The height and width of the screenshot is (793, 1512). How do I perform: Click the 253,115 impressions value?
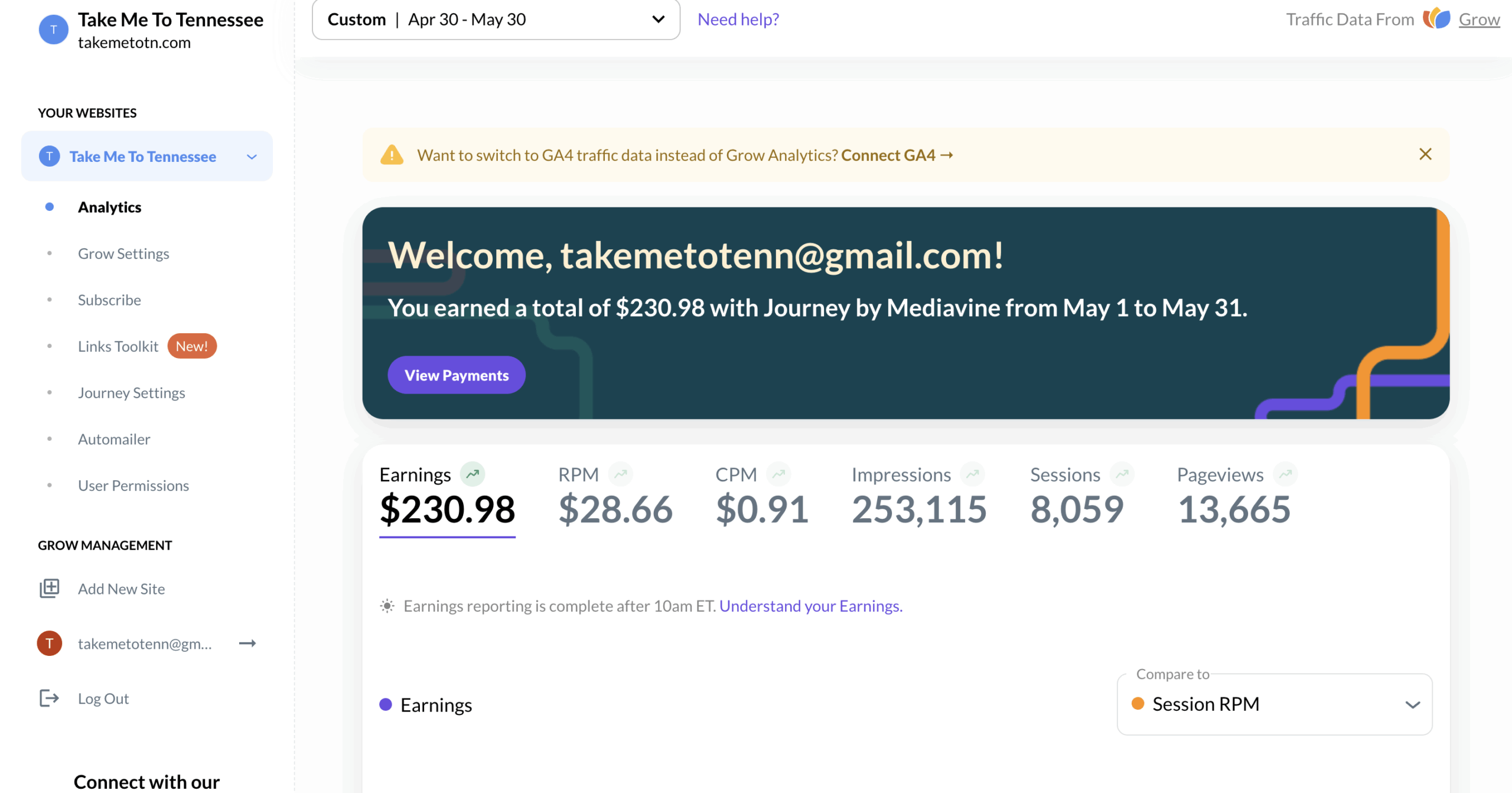point(919,509)
